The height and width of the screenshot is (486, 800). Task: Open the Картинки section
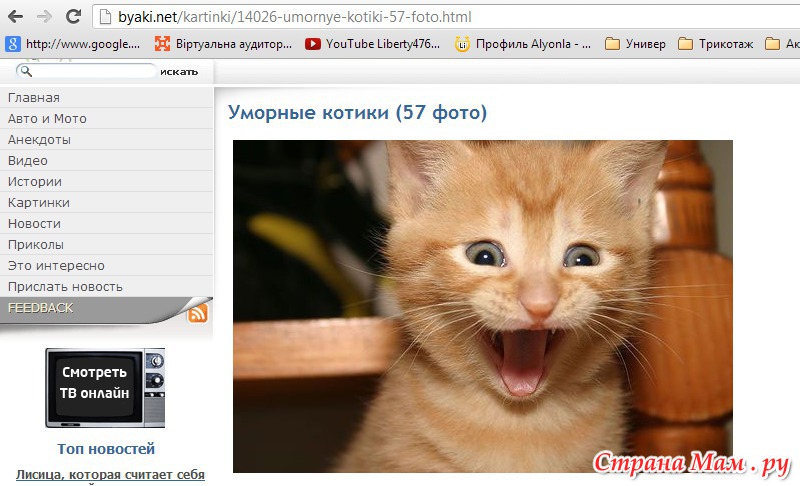pyautogui.click(x=106, y=202)
